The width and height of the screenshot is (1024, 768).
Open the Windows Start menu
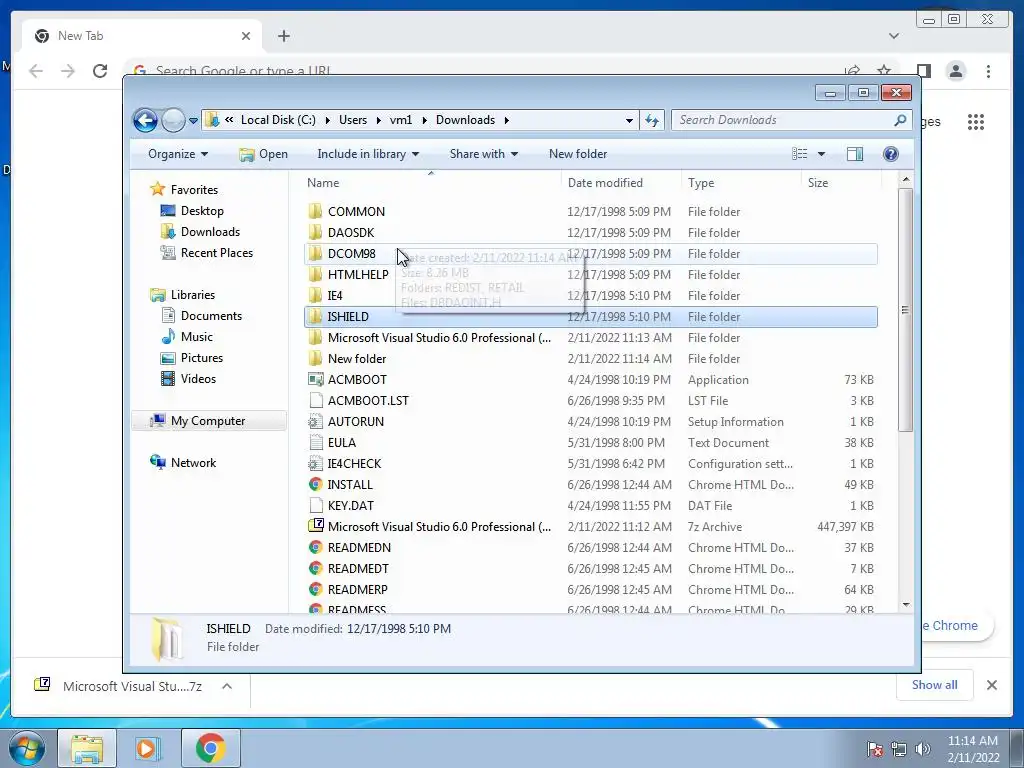tap(25, 748)
